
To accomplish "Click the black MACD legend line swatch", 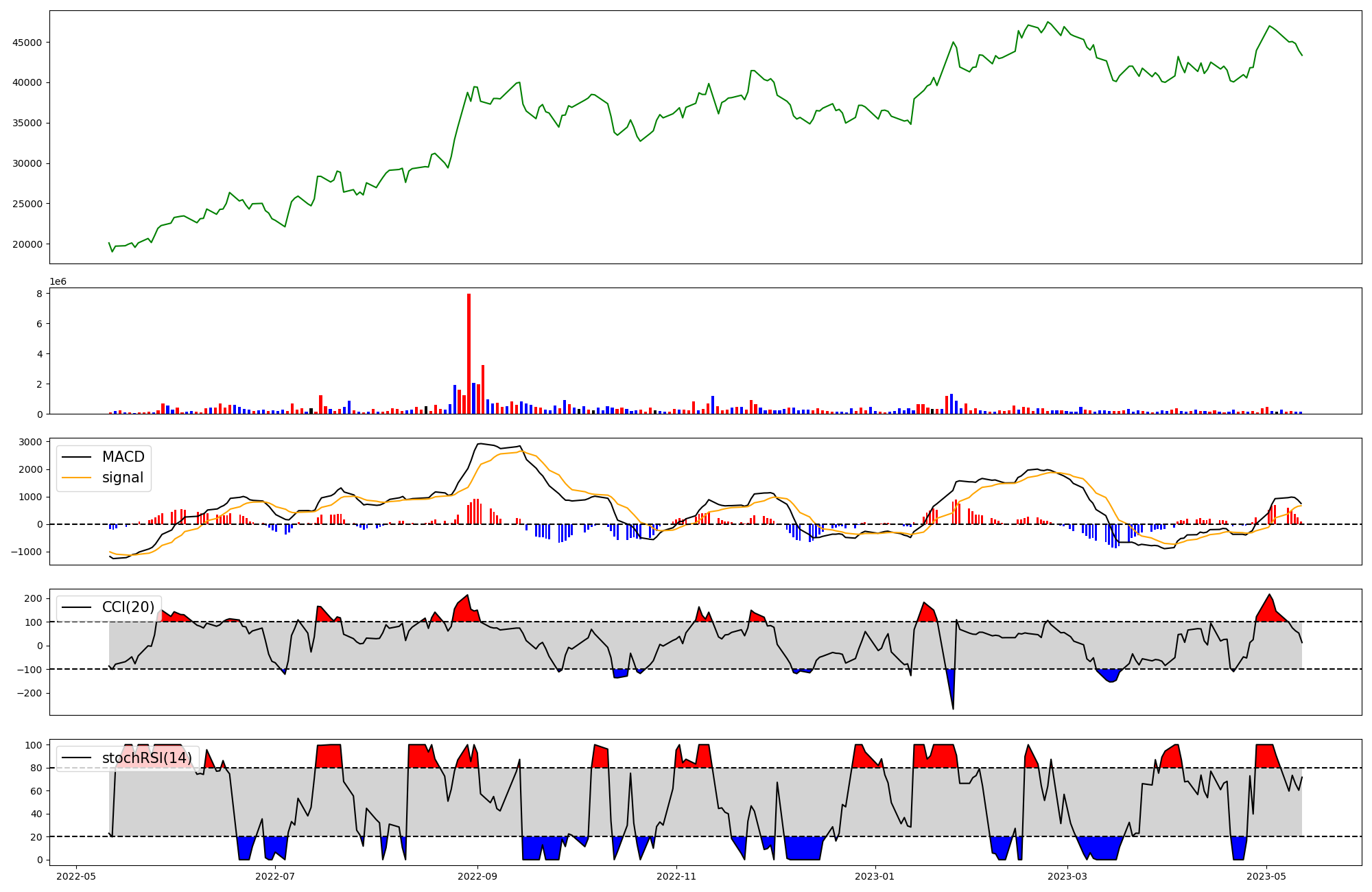I will click(76, 458).
